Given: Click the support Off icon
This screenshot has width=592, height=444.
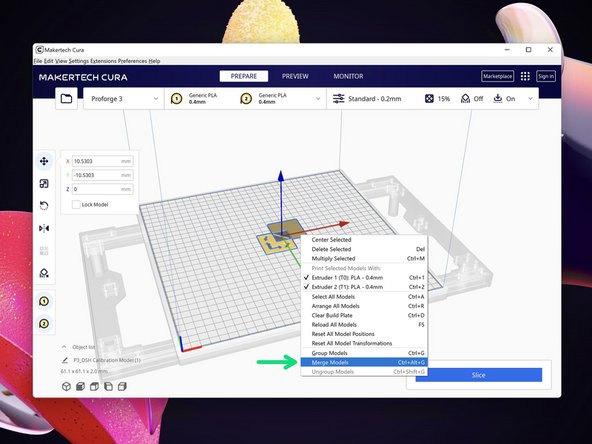Looking at the screenshot, I should pyautogui.click(x=465, y=99).
